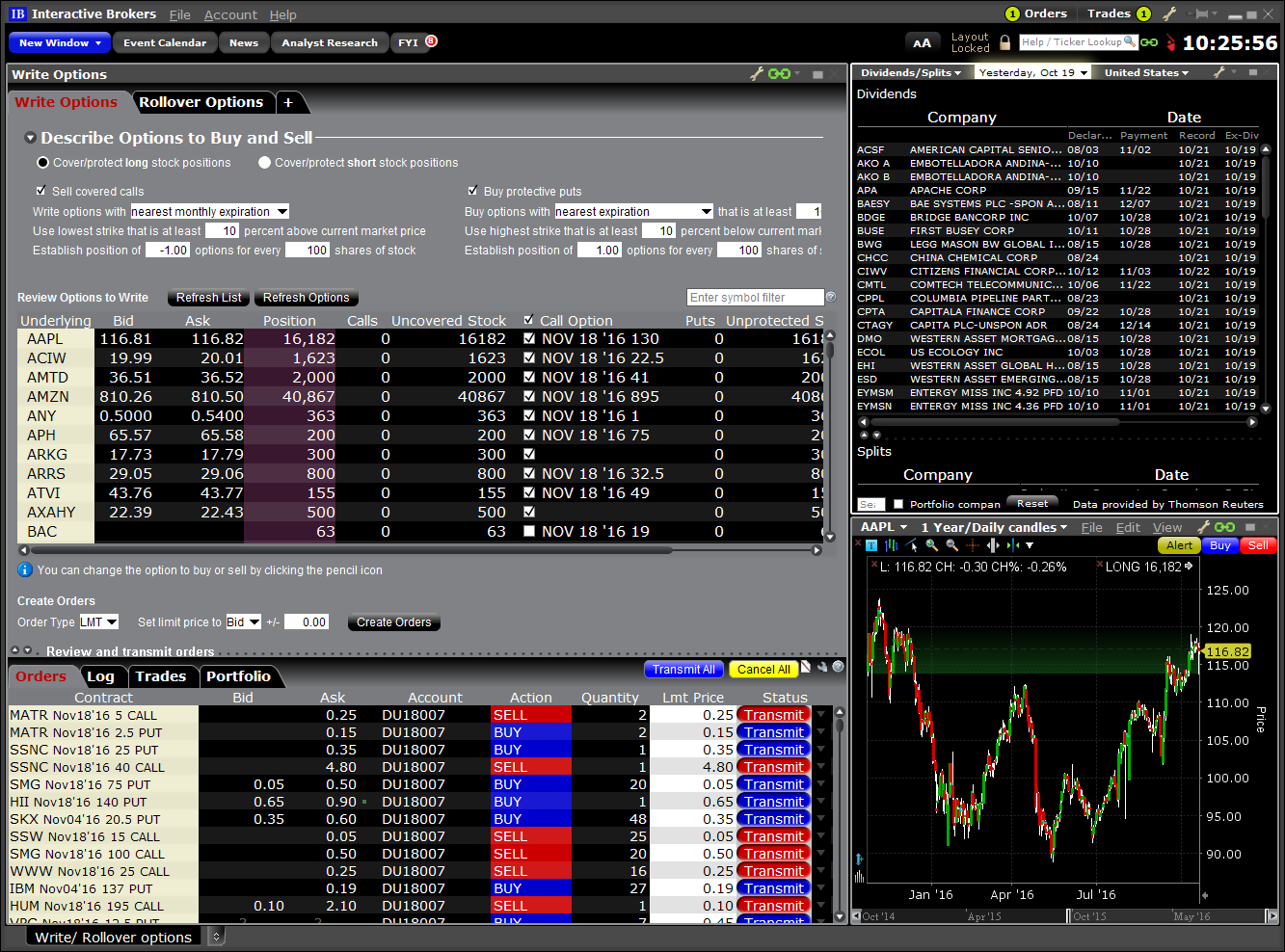Click the wrench icon on the Dividends panel
This screenshot has height=952, width=1285.
click(1217, 71)
